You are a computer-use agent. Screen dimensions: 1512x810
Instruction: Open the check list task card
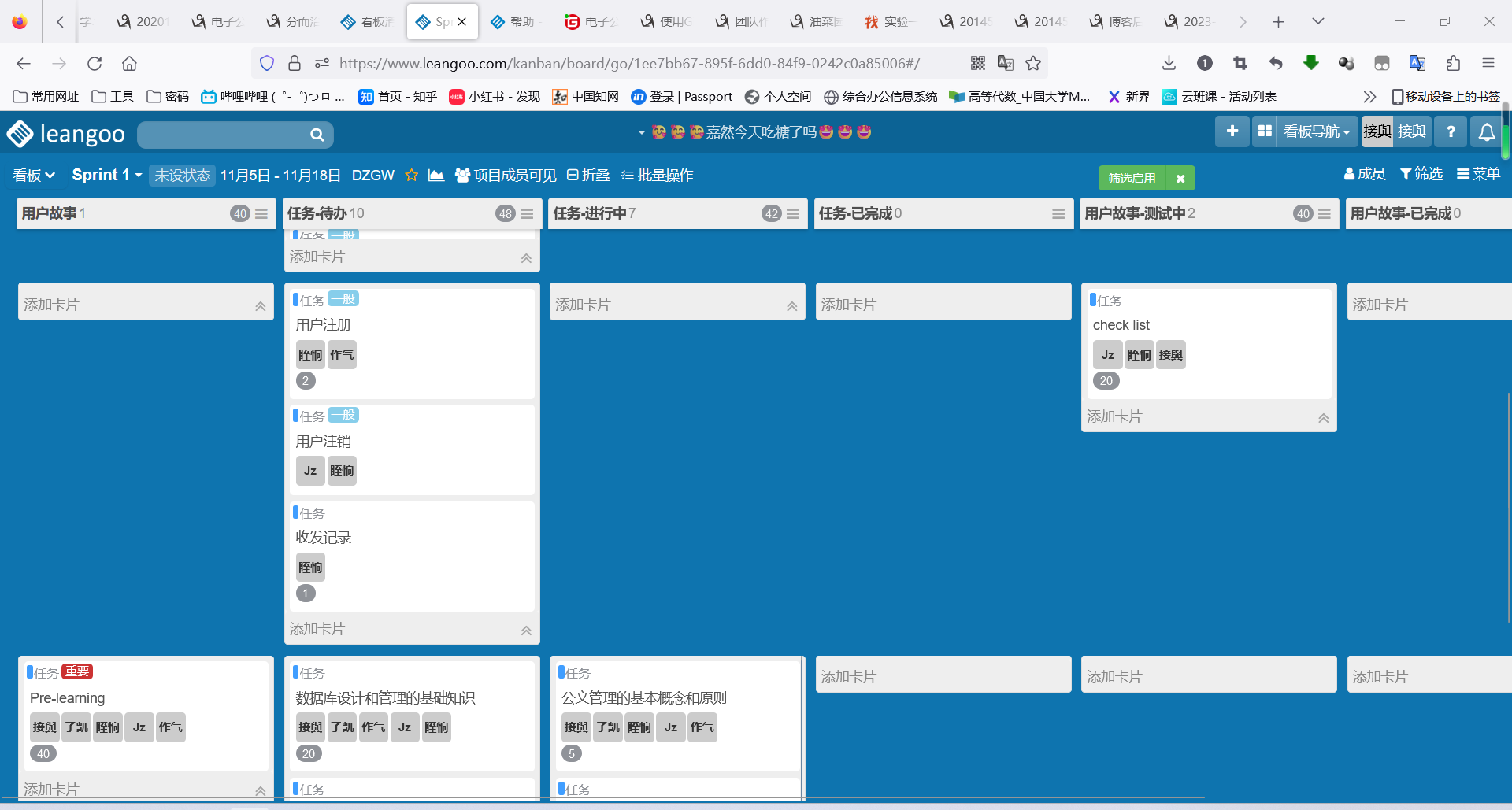[x=1209, y=343]
